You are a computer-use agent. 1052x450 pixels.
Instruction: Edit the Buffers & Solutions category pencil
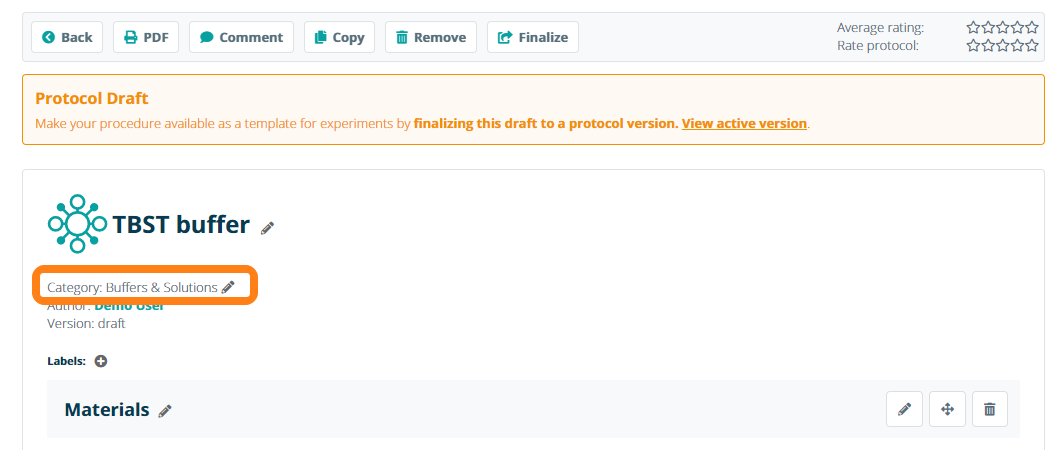pyautogui.click(x=228, y=287)
